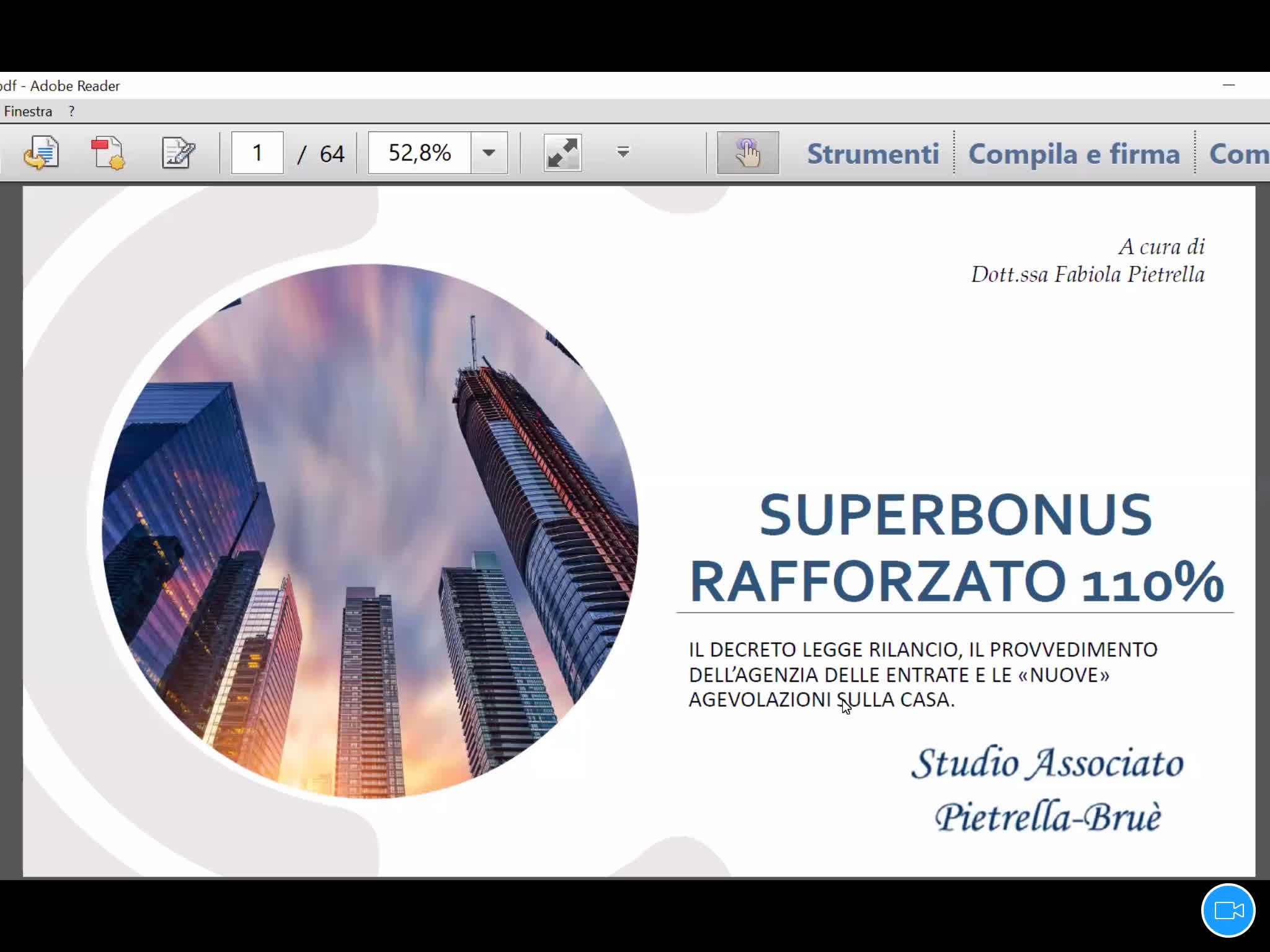Open the sign document pencil icon
1270x952 pixels.
tap(178, 153)
